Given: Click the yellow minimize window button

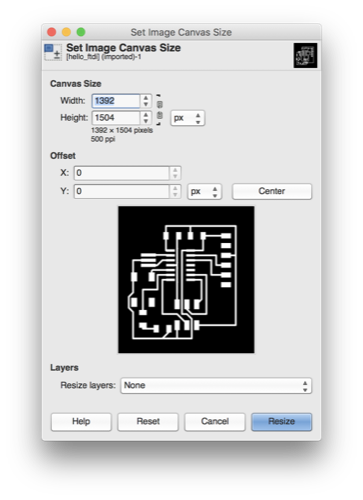Looking at the screenshot, I should (x=66, y=32).
